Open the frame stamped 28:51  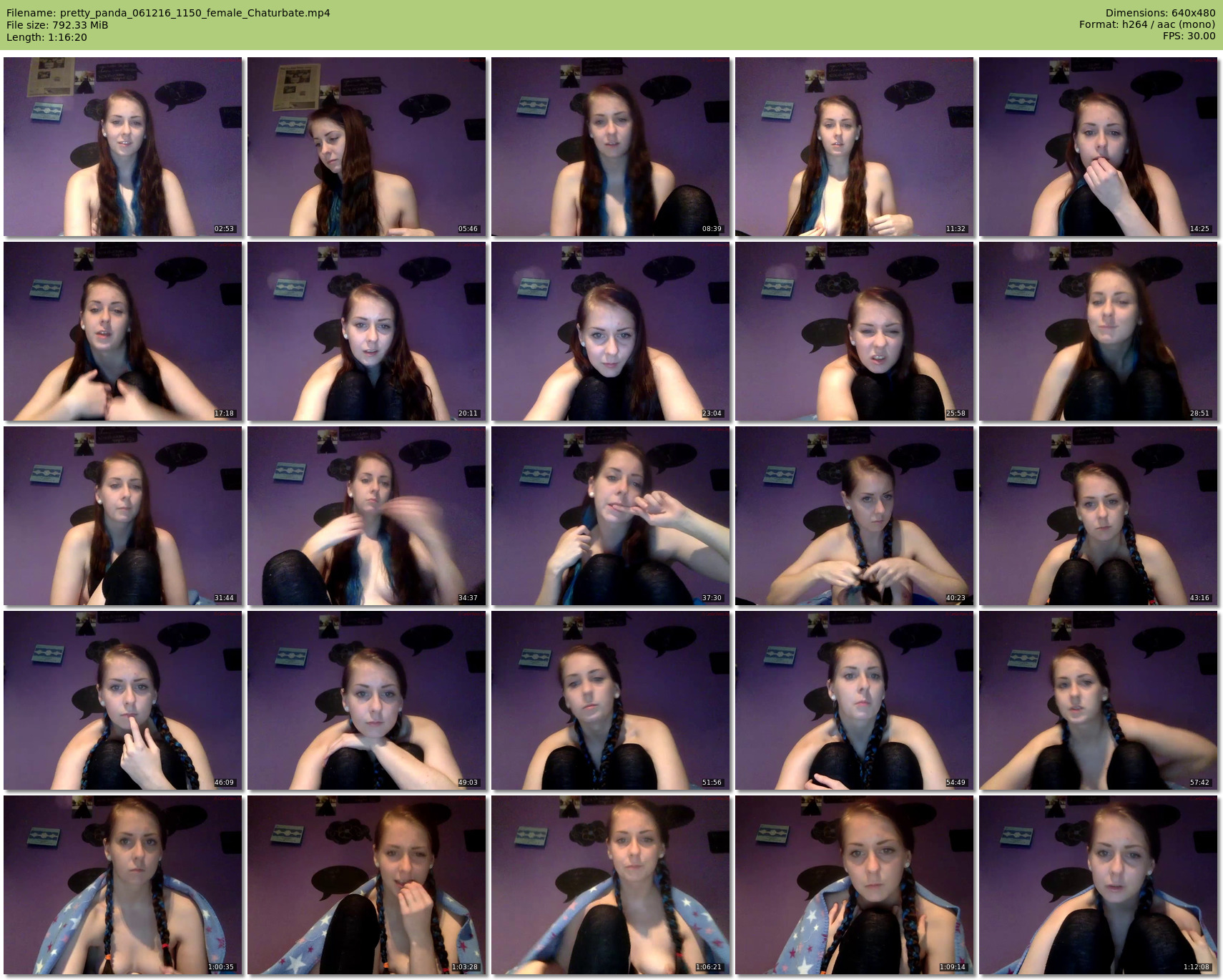pos(1099,331)
